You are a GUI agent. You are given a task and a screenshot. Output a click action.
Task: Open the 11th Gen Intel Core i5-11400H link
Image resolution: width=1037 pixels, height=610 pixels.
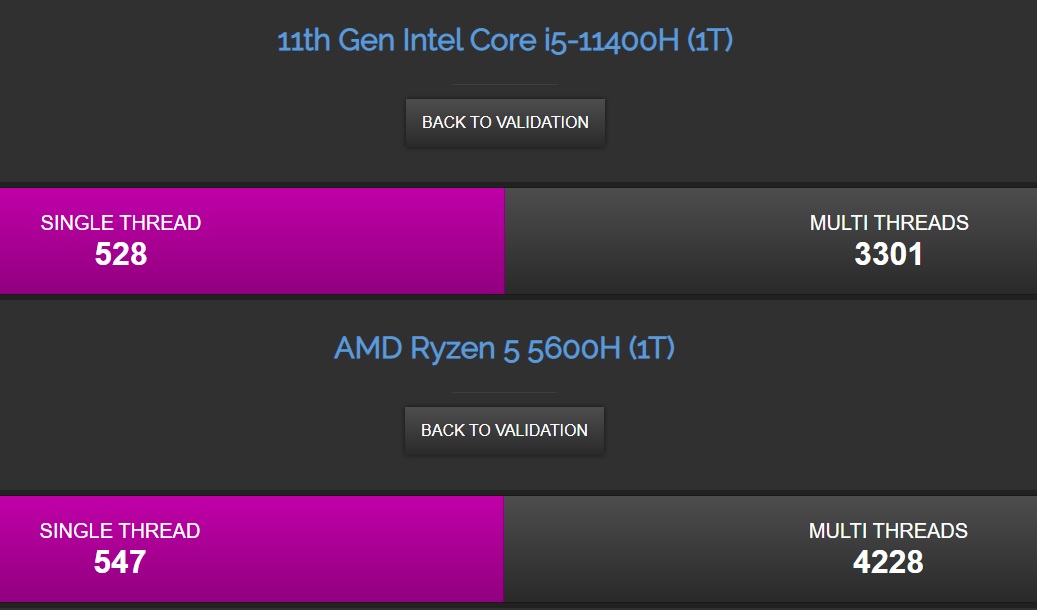505,39
